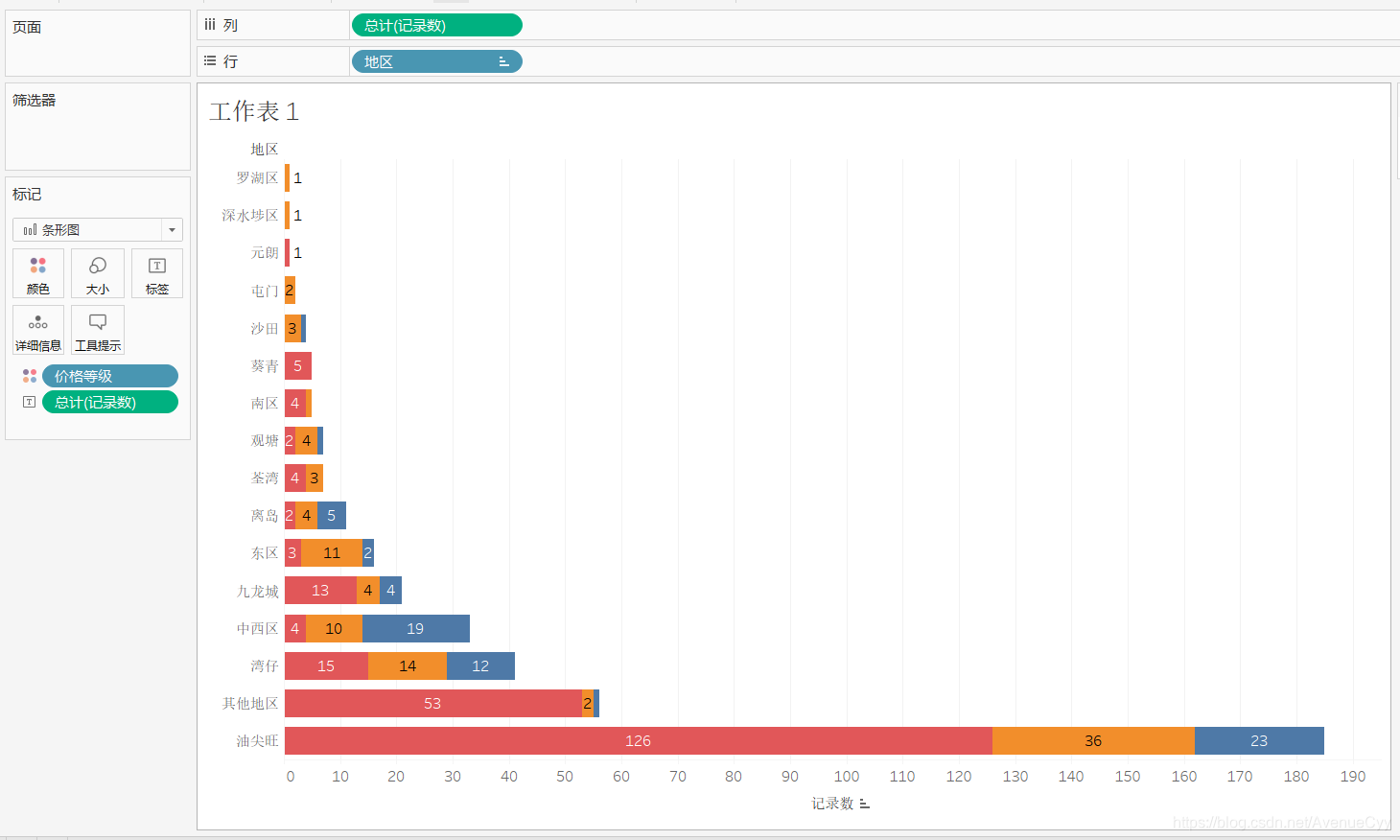Select the 湾仔 row label
Image resolution: width=1400 pixels, height=840 pixels.
pyautogui.click(x=265, y=665)
